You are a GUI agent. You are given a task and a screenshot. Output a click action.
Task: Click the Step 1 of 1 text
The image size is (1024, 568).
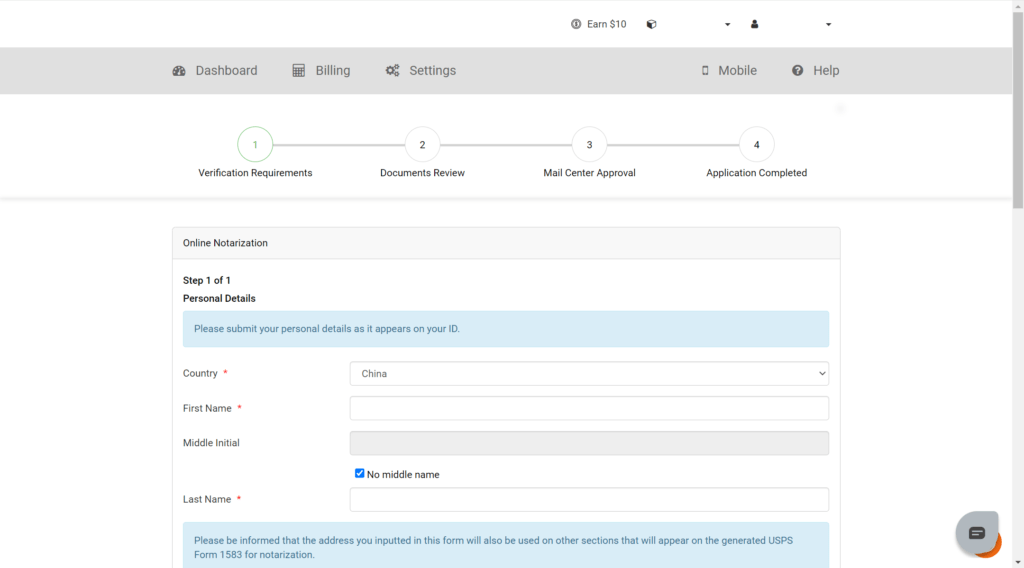(206, 280)
